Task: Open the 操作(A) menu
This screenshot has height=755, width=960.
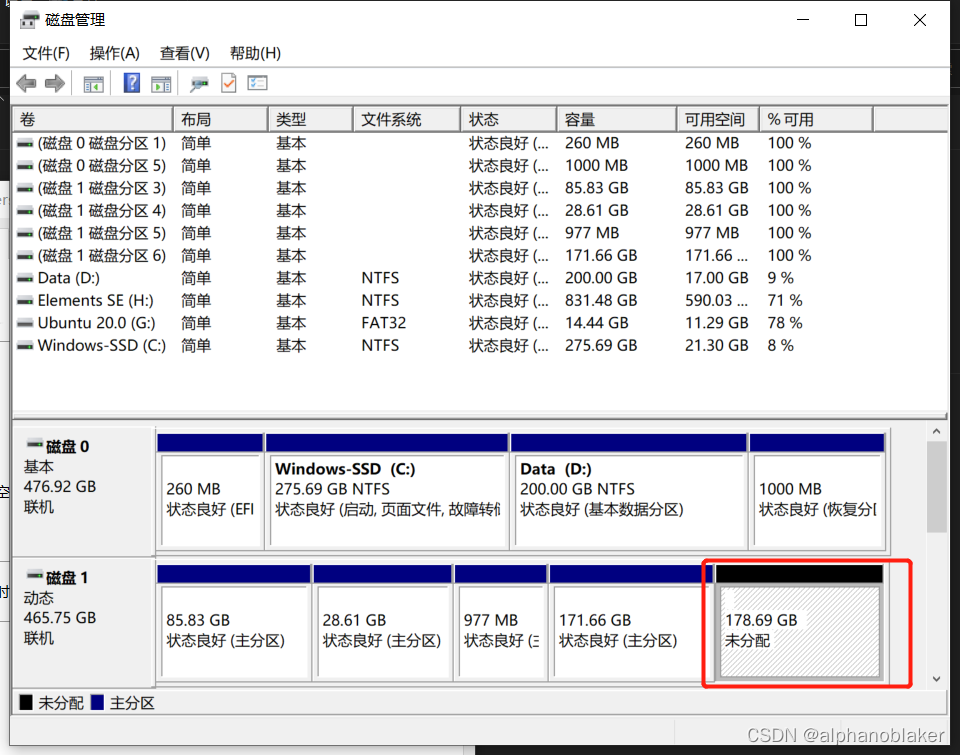Action: (x=114, y=53)
